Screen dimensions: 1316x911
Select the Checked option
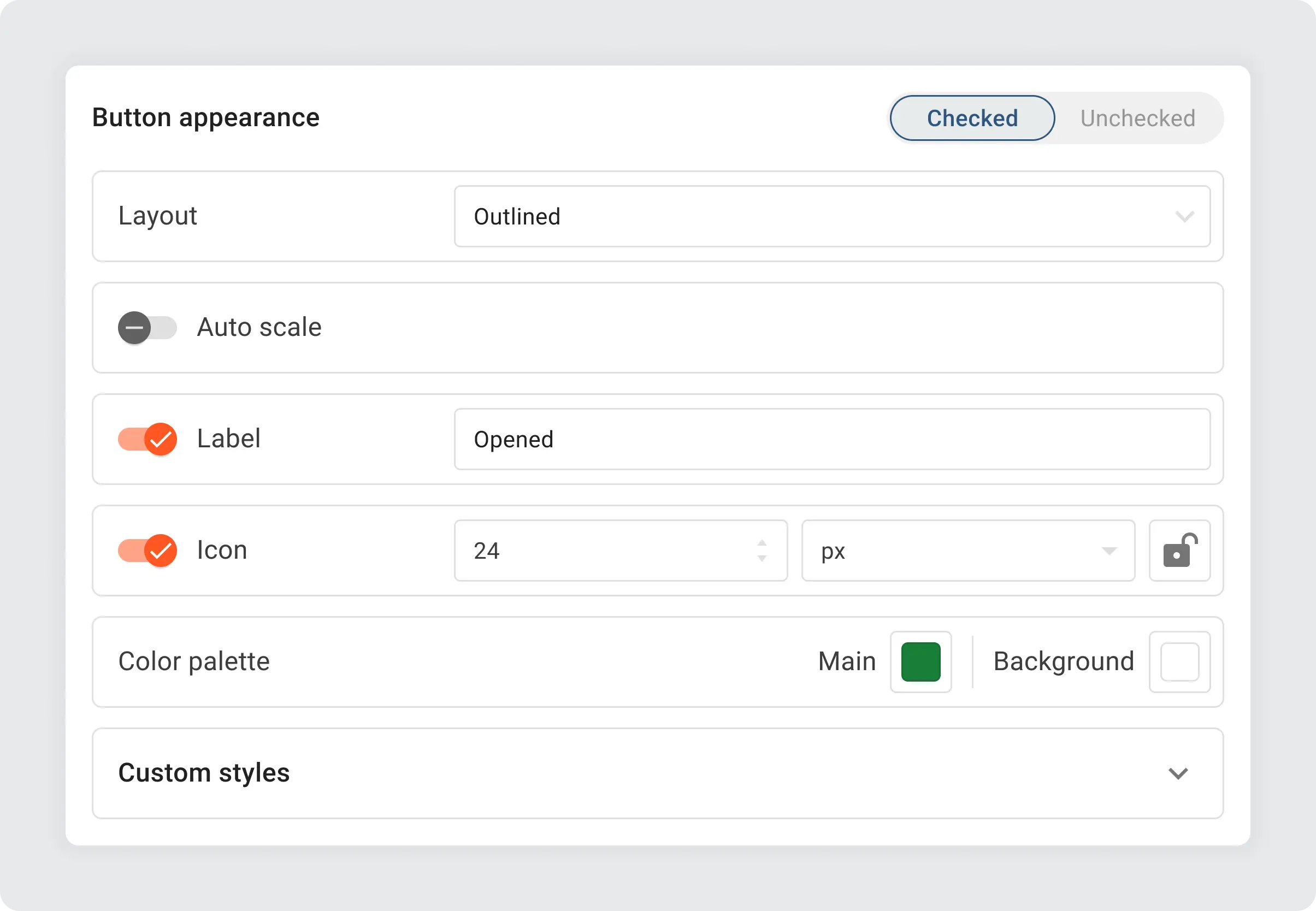pos(972,117)
